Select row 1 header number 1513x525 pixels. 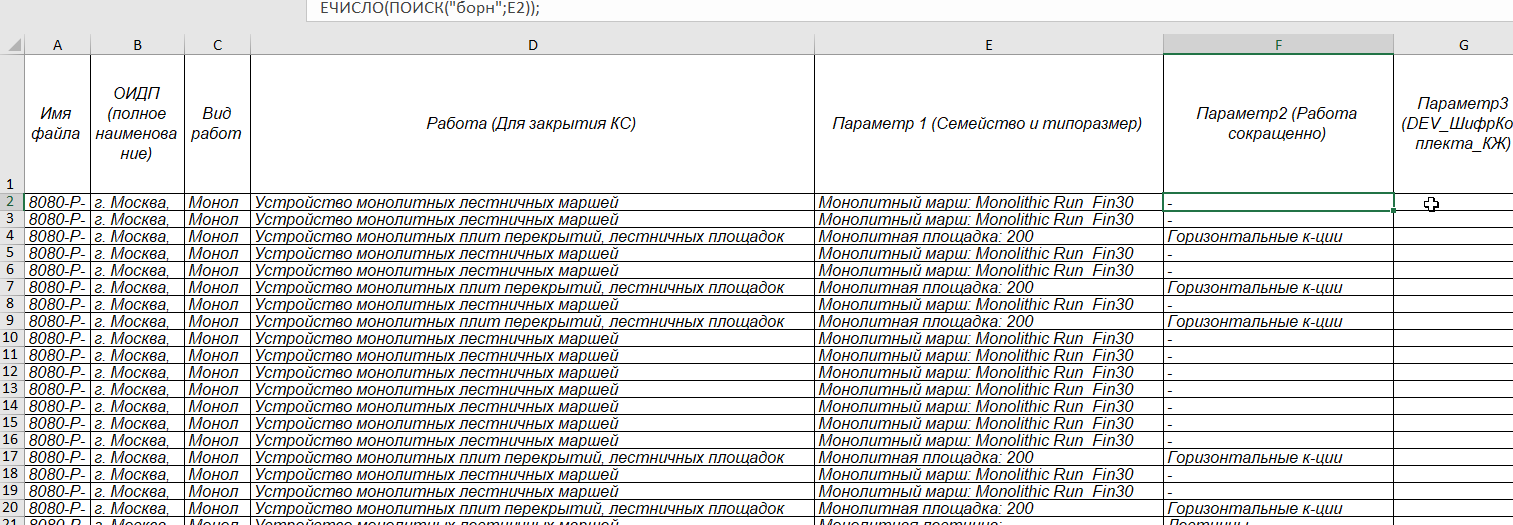tap(12, 124)
